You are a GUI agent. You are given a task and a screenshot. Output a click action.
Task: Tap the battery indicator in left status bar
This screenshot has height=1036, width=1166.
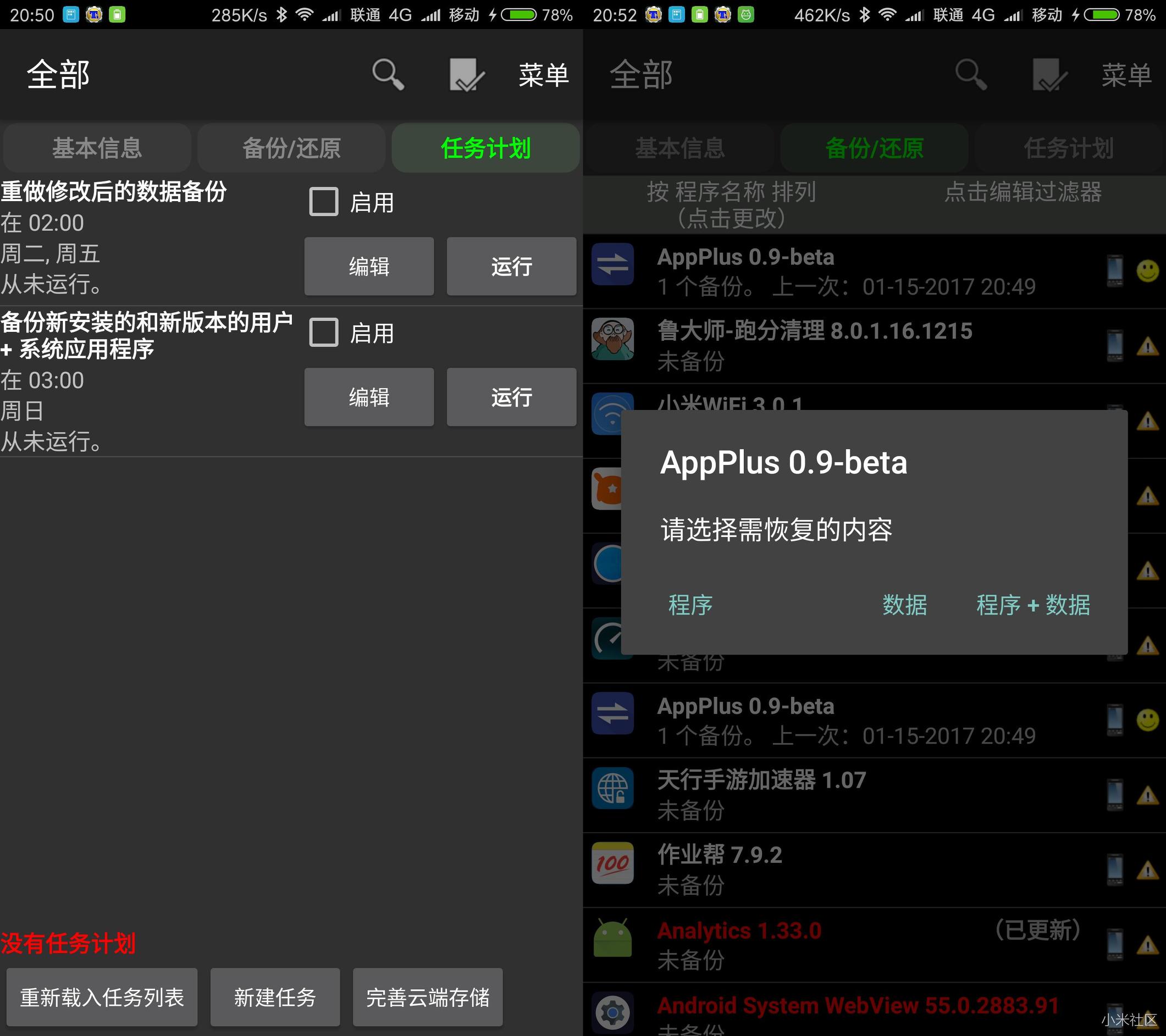click(518, 14)
